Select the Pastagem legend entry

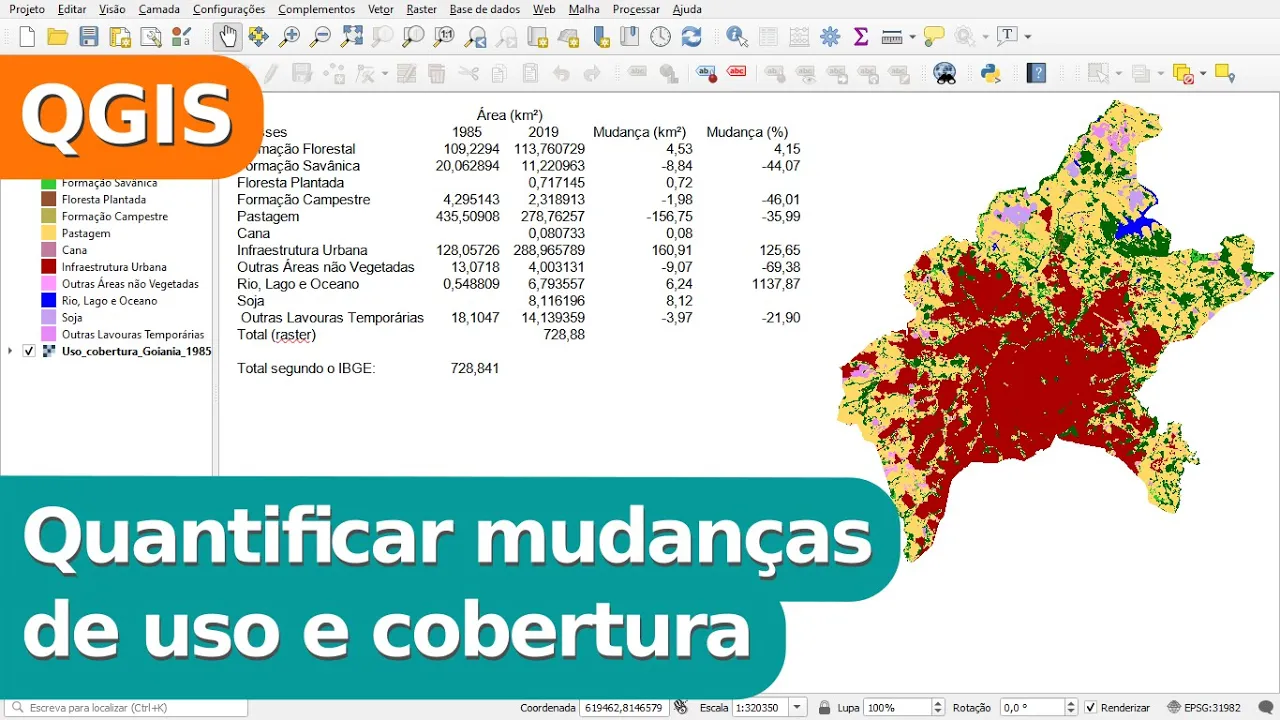pos(86,234)
